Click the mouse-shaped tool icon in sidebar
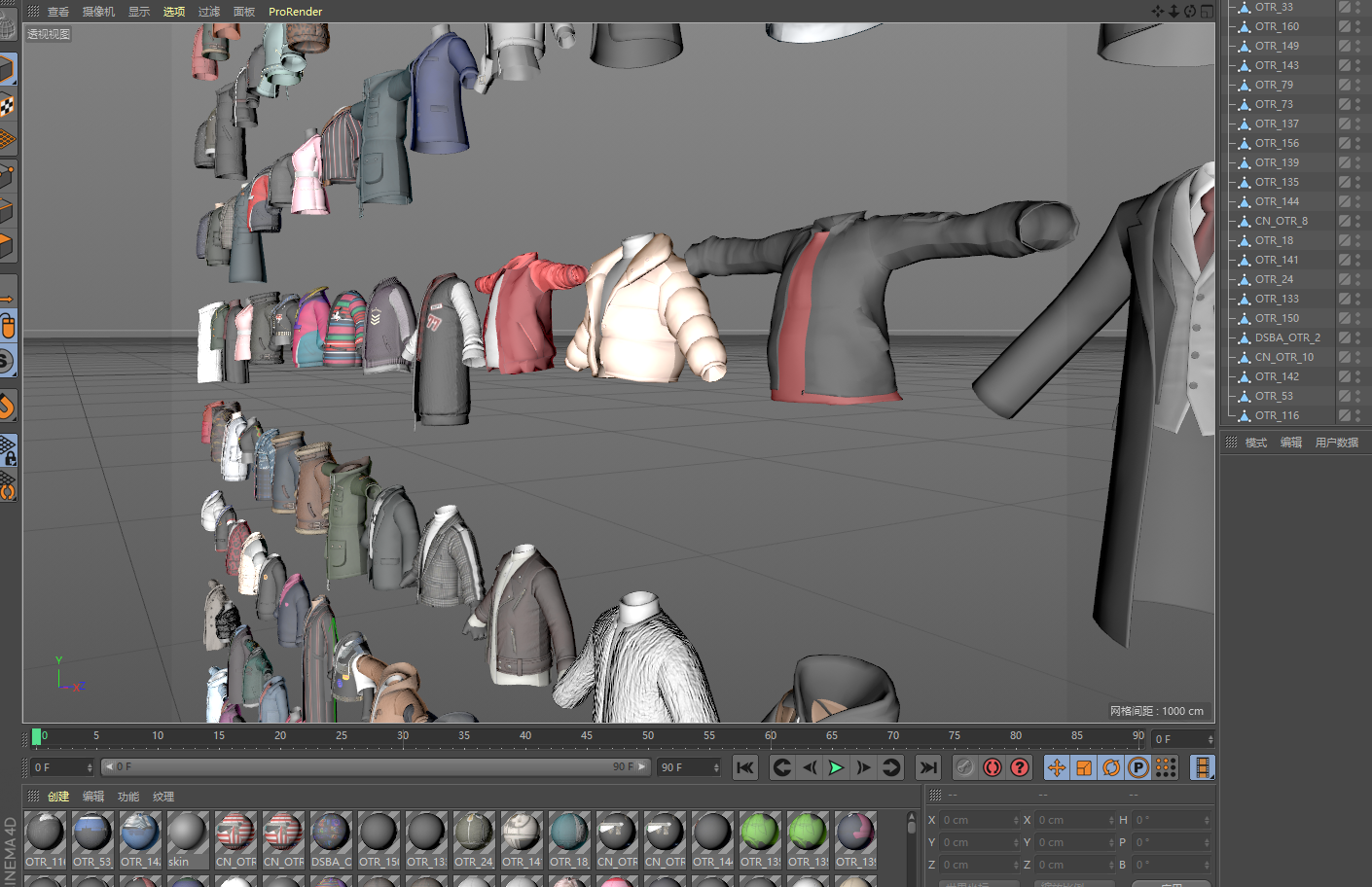Image resolution: width=1372 pixels, height=887 pixels. (8, 326)
